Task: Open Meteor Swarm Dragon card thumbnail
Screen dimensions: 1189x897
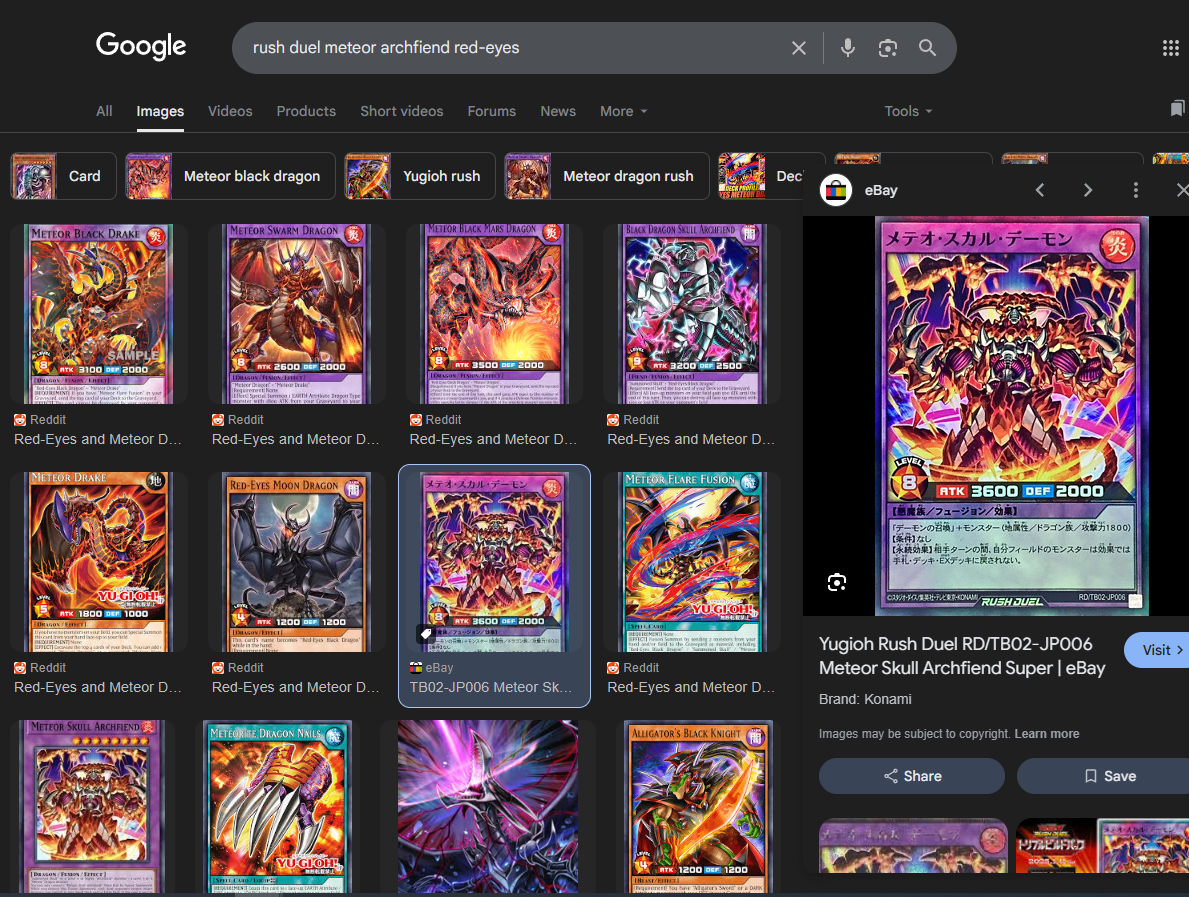Action: pos(296,314)
